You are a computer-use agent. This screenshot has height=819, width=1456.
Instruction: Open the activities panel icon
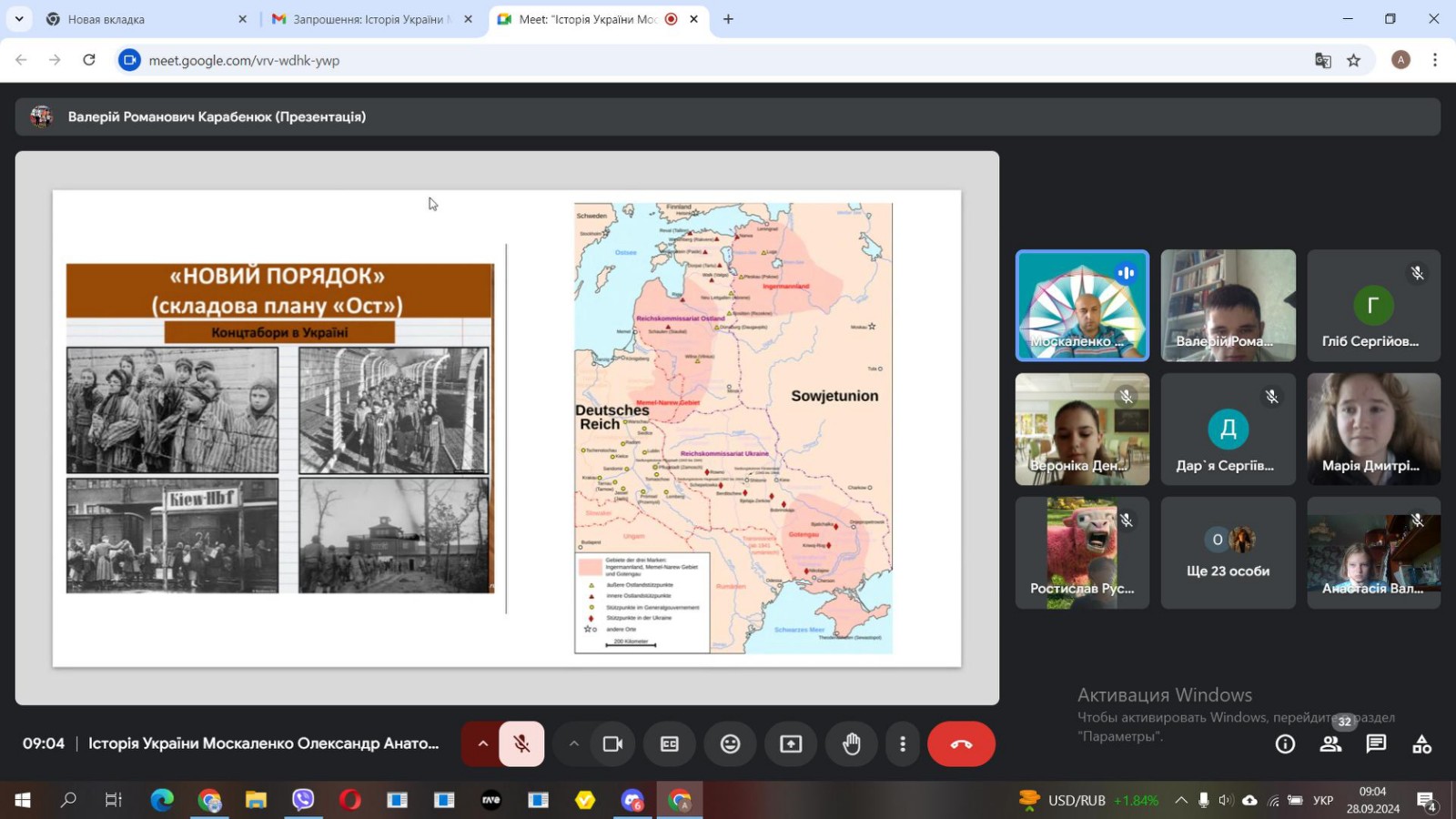[1421, 744]
